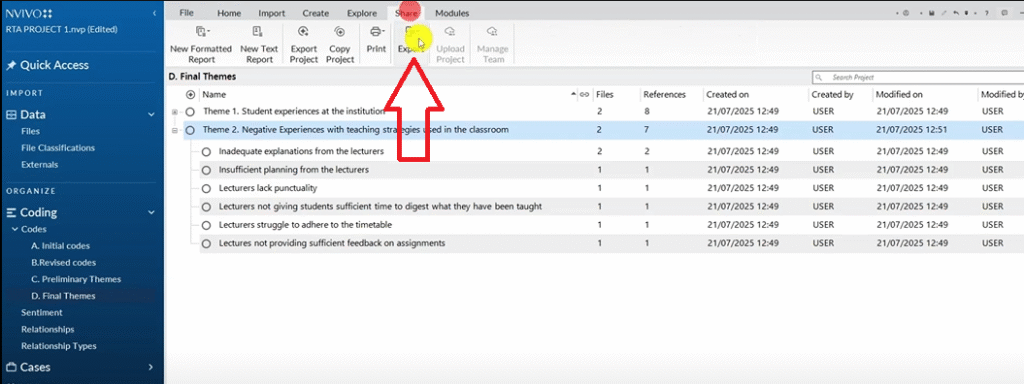The width and height of the screenshot is (1024, 384).
Task: Expand the Theme 1 row
Action: click(x=174, y=112)
